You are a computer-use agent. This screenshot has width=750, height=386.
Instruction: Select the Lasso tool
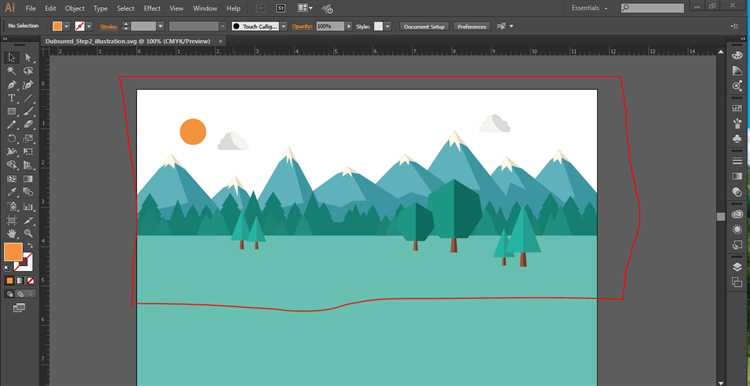coord(28,71)
